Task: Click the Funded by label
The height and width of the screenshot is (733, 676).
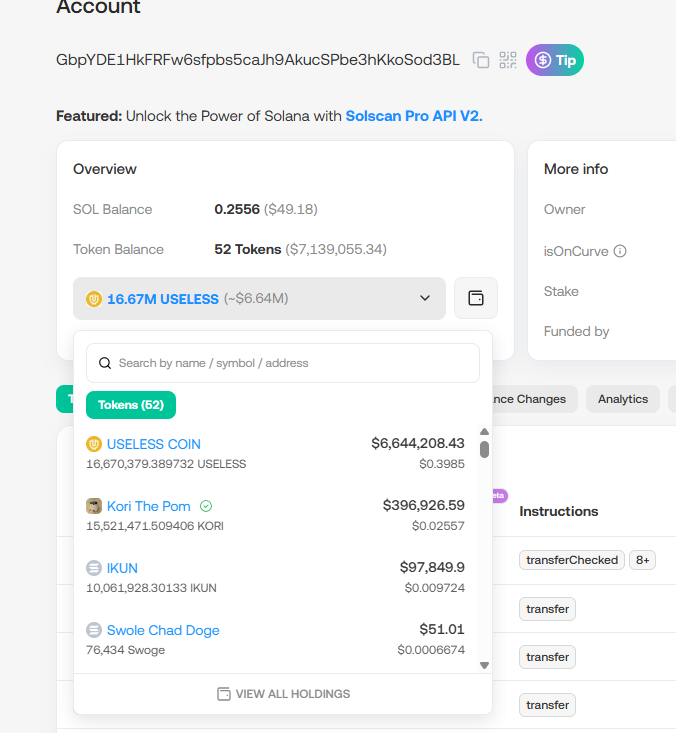Action: coord(576,331)
